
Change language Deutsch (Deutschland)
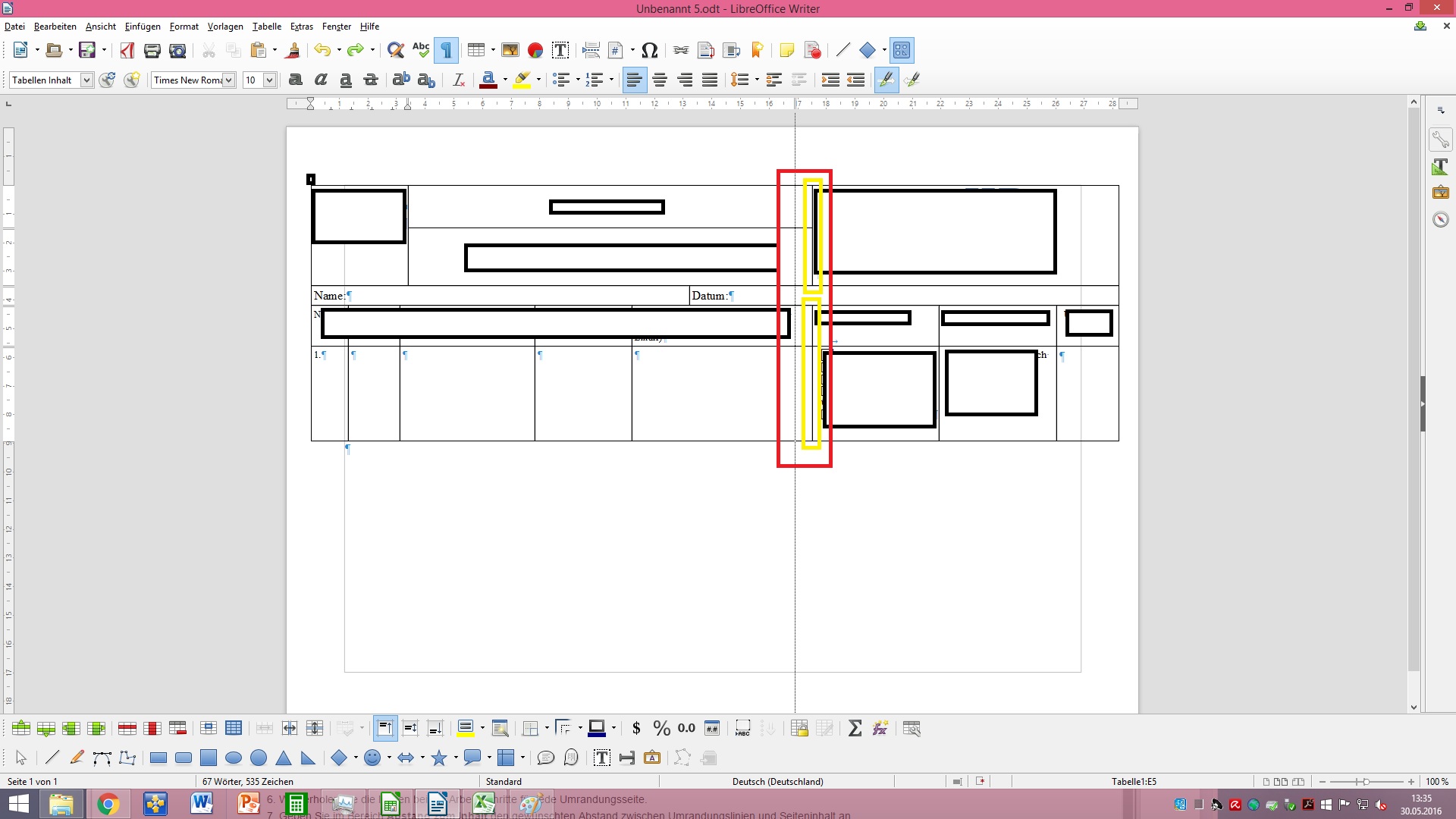point(777,781)
